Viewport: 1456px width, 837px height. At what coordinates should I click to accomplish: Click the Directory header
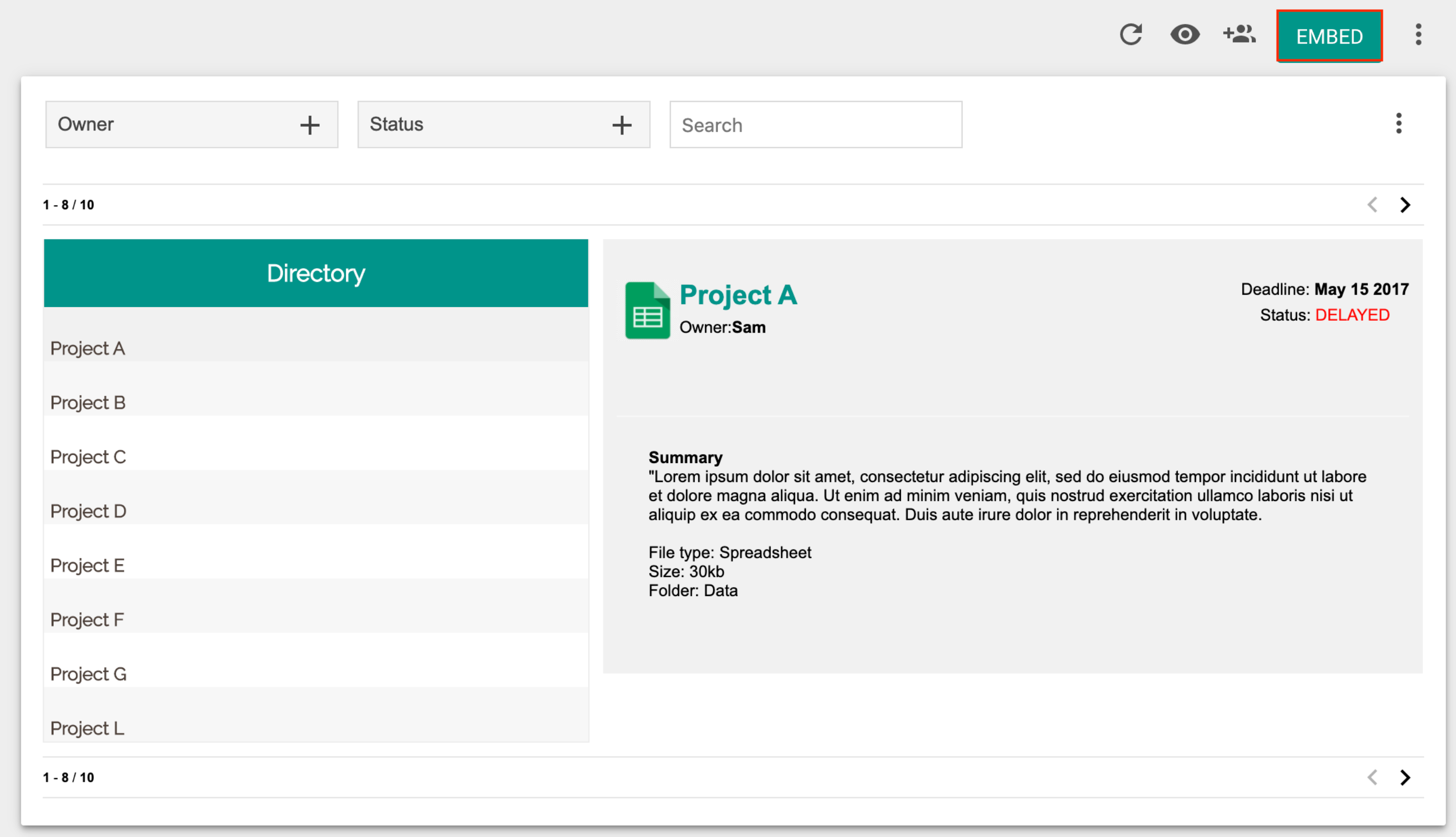click(316, 273)
